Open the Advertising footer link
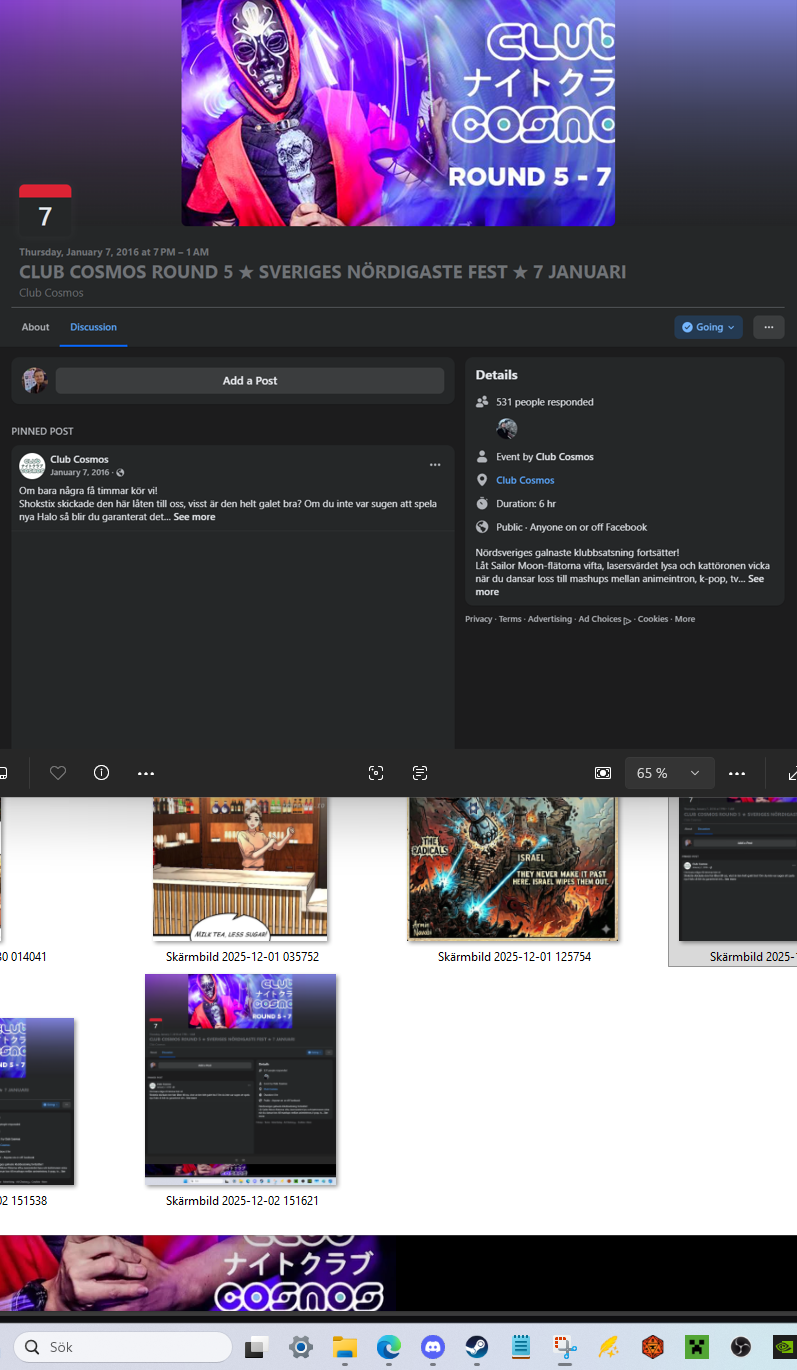The image size is (797, 1370). (x=550, y=619)
